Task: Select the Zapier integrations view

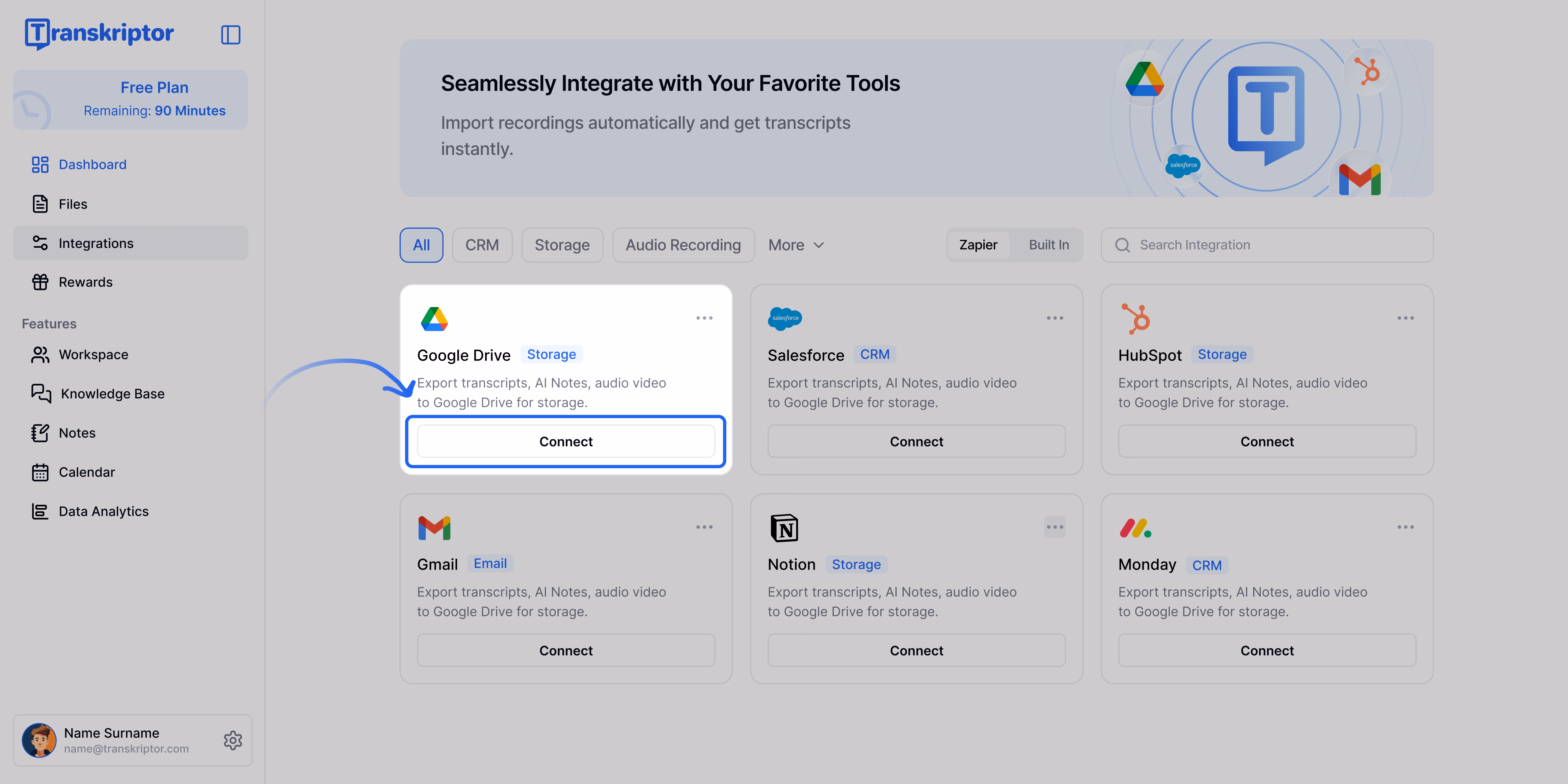Action: [x=978, y=245]
